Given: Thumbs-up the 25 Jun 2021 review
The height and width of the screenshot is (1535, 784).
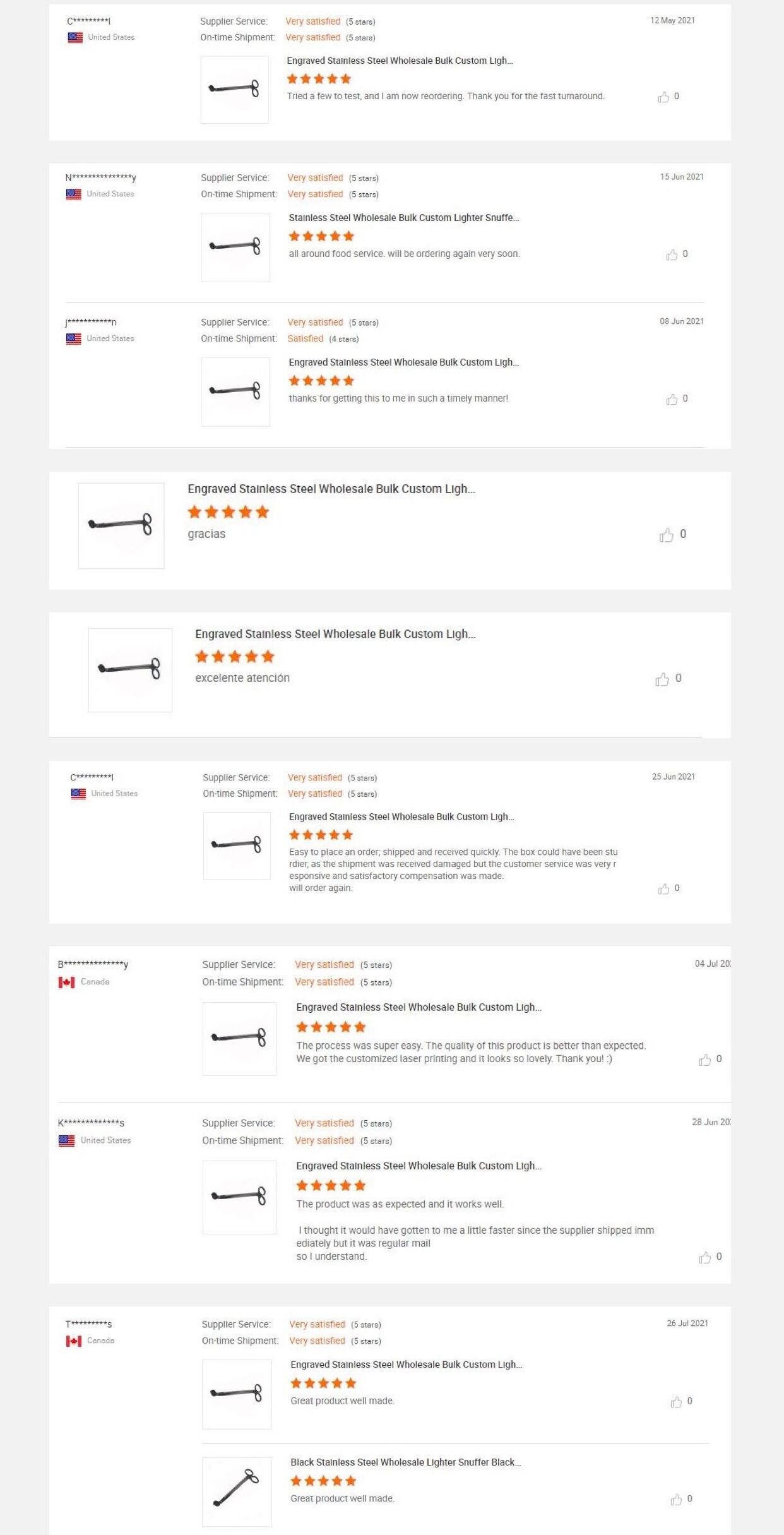Looking at the screenshot, I should click(663, 889).
